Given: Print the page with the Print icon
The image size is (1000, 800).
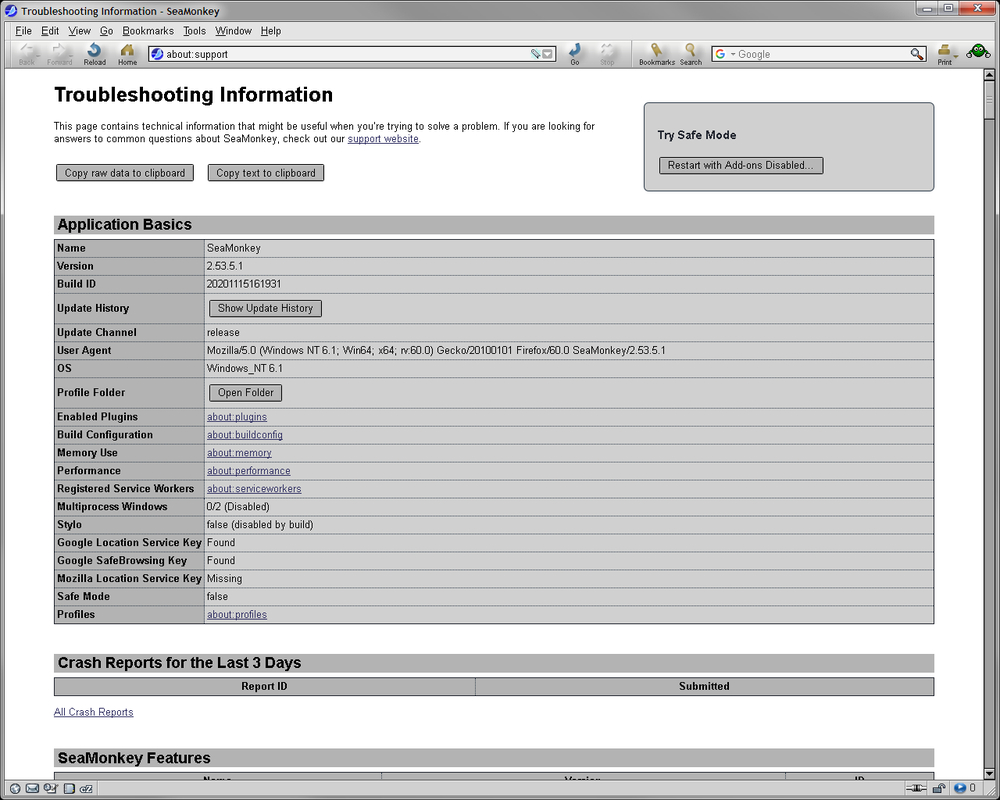Looking at the screenshot, I should (944, 54).
